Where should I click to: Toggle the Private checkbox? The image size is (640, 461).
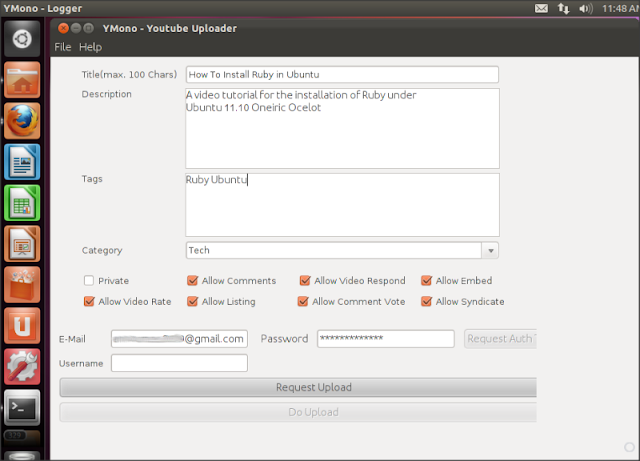89,281
